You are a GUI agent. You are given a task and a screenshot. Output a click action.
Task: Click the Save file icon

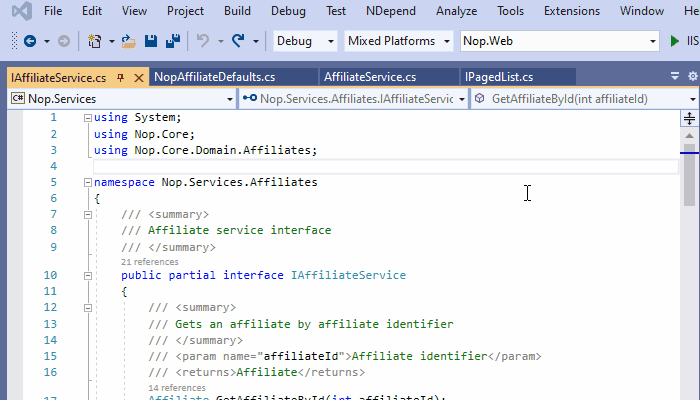(151, 42)
